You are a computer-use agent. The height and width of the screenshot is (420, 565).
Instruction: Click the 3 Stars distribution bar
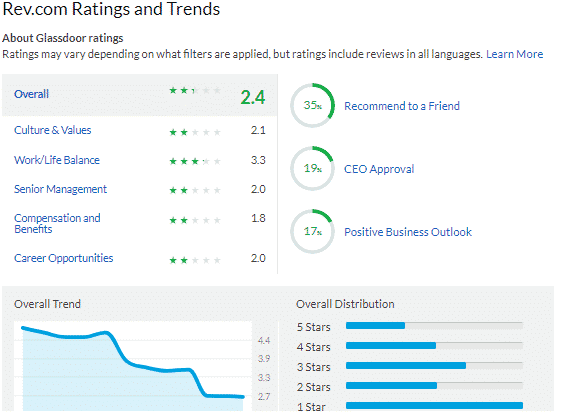pyautogui.click(x=434, y=366)
